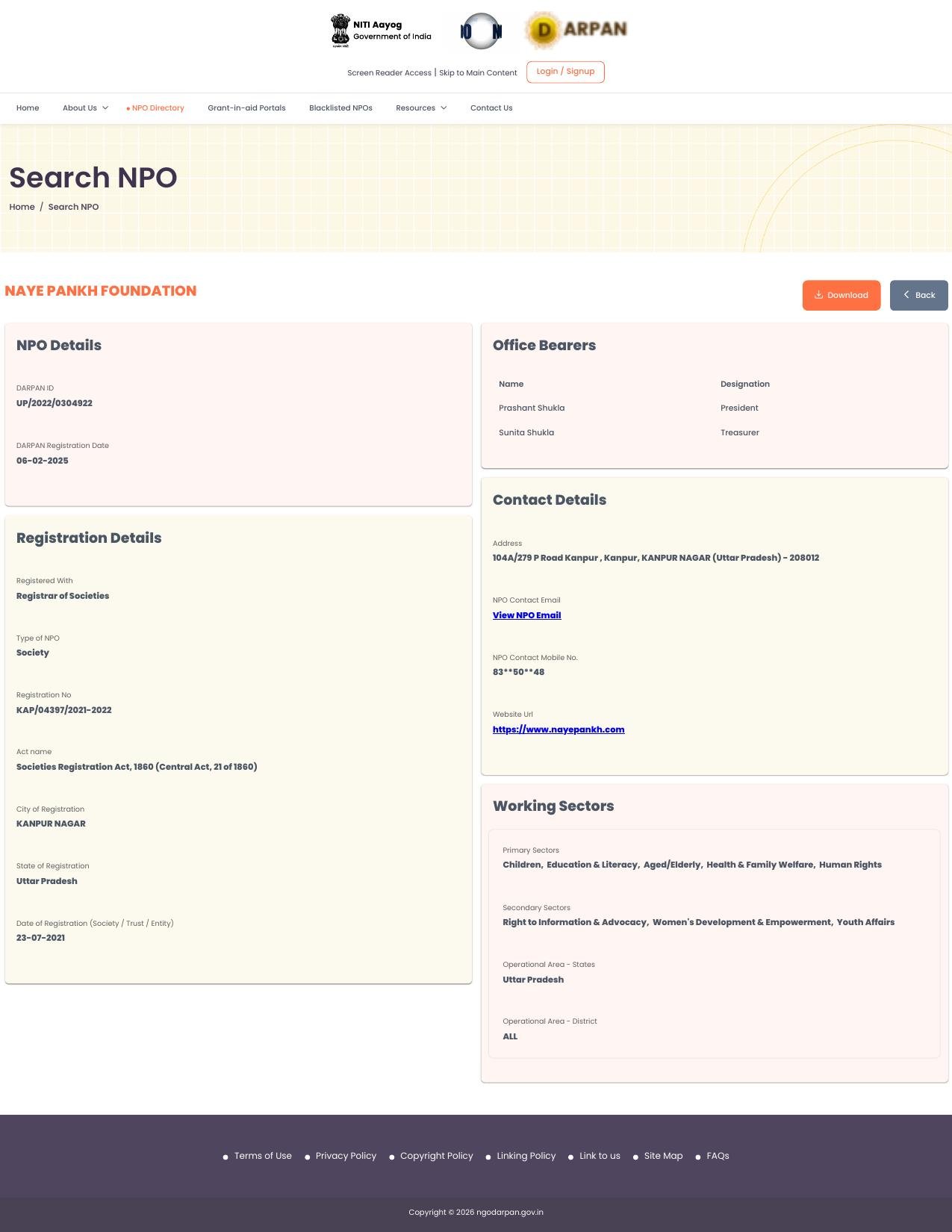Click the NITI Aayog emblem logo
The image size is (952, 1232).
click(x=340, y=31)
